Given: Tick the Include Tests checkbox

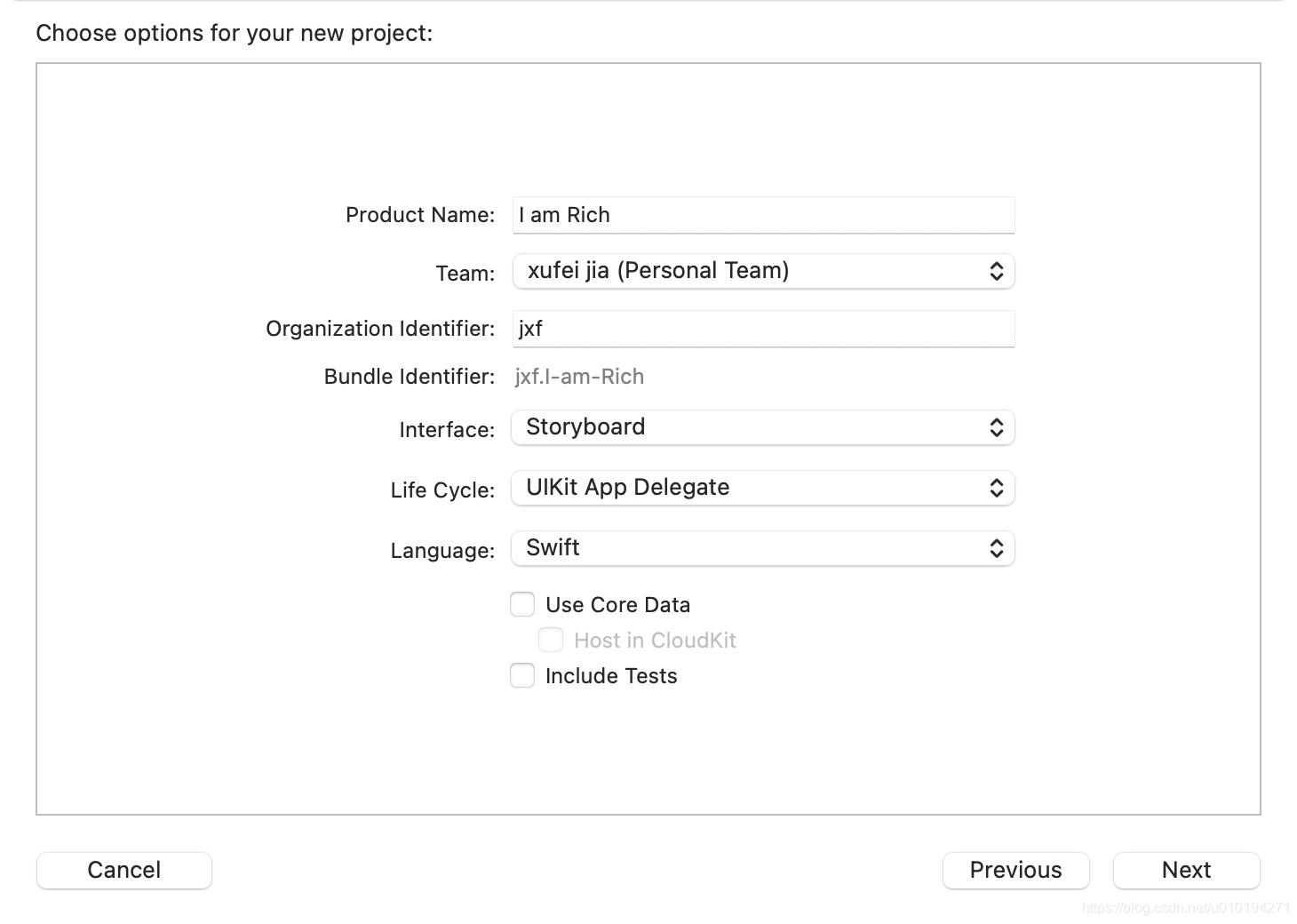Looking at the screenshot, I should [x=522, y=676].
